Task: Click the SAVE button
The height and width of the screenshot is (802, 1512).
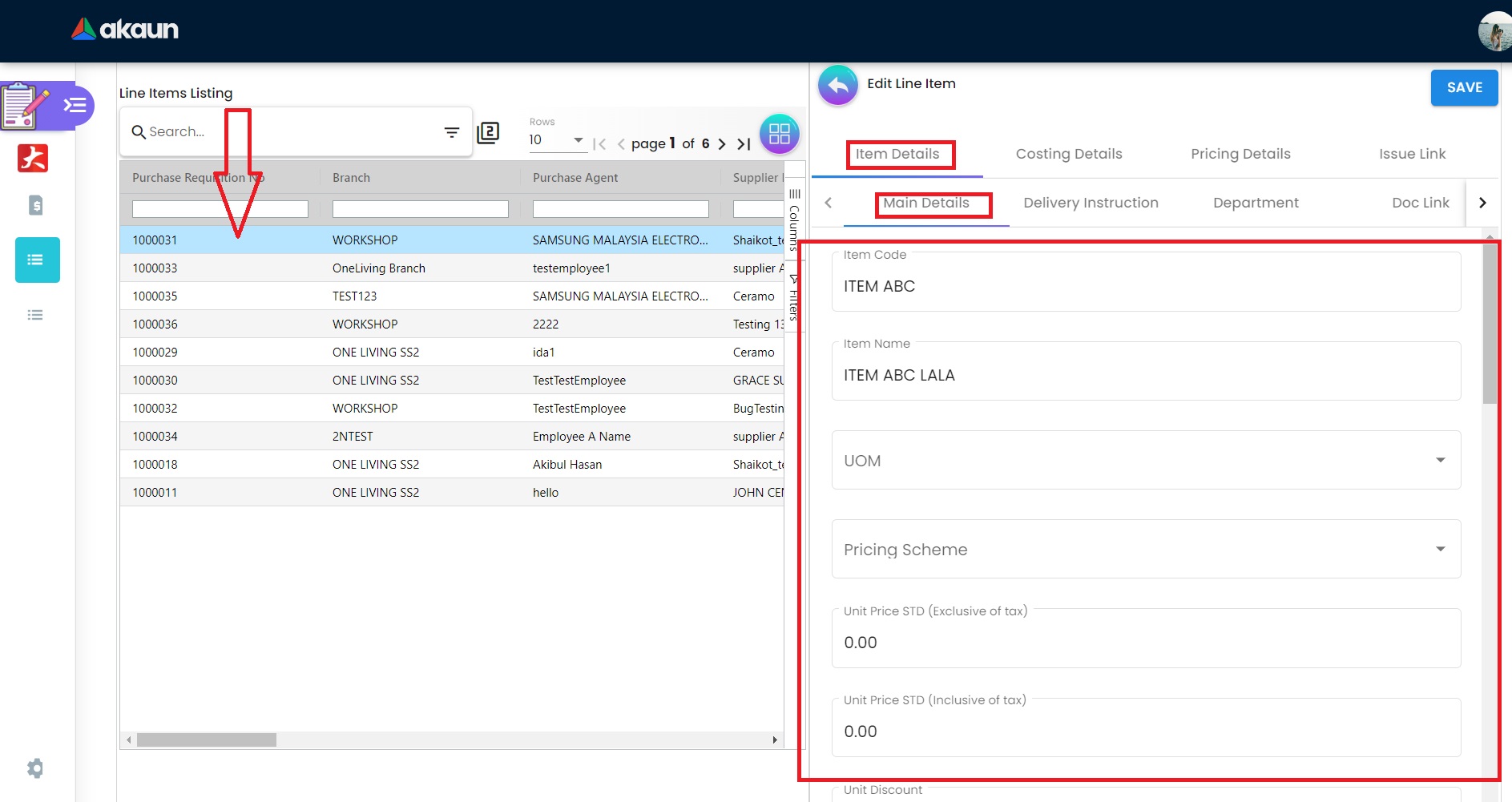Action: (1463, 87)
